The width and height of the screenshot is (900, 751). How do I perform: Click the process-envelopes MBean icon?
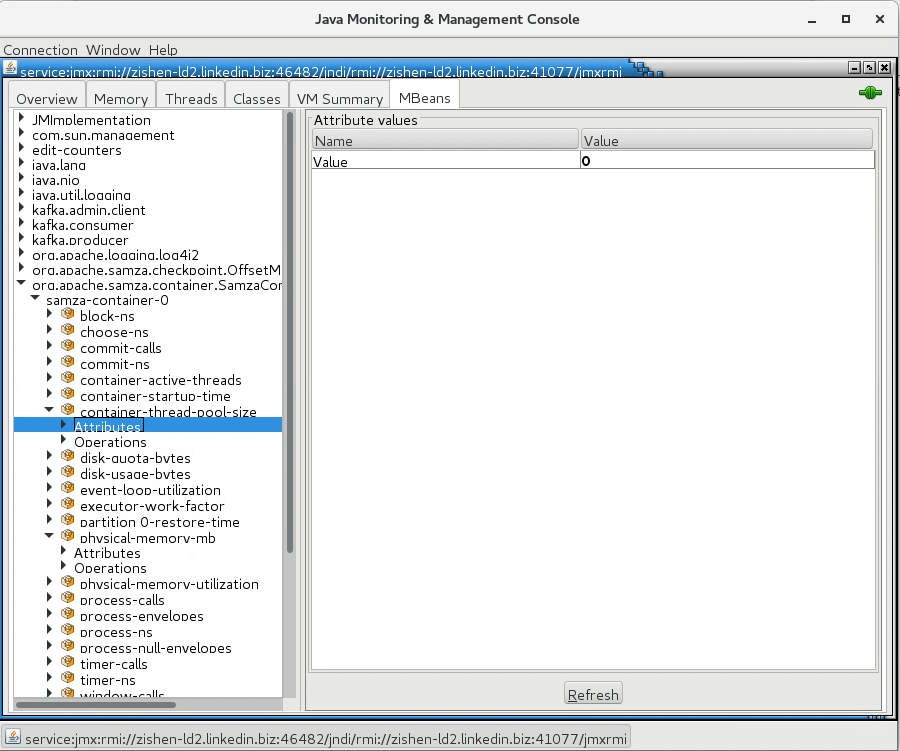click(68, 614)
